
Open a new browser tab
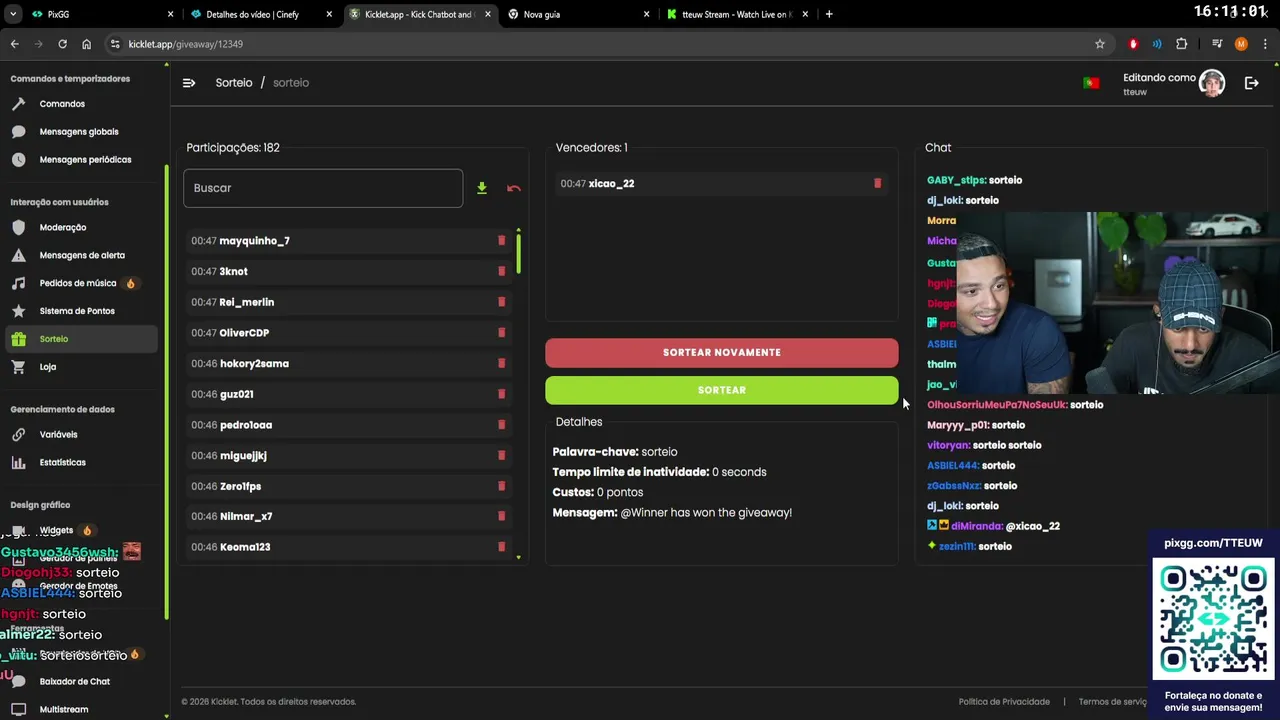coord(829,14)
